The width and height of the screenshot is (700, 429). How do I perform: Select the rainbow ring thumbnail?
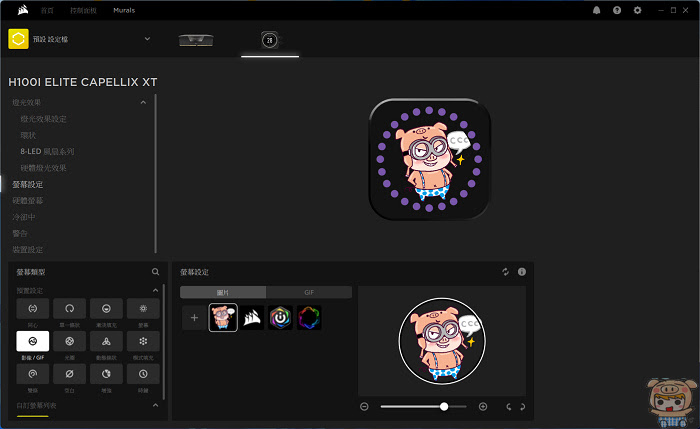click(309, 318)
